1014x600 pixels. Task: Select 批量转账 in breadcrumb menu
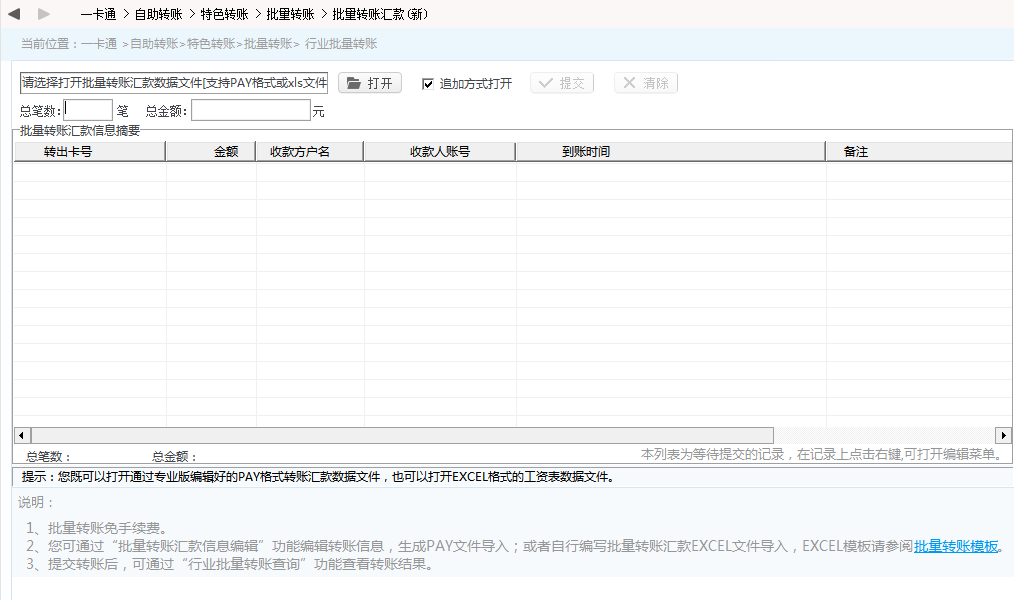tap(290, 15)
